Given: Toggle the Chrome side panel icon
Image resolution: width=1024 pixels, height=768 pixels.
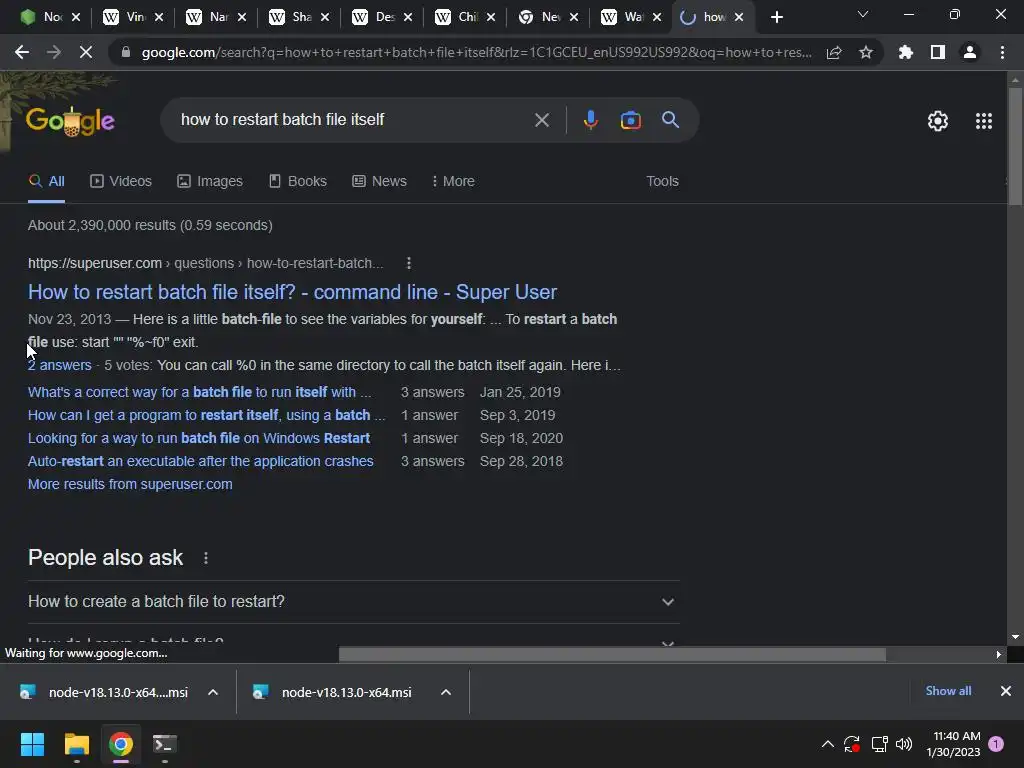Looking at the screenshot, I should [938, 52].
